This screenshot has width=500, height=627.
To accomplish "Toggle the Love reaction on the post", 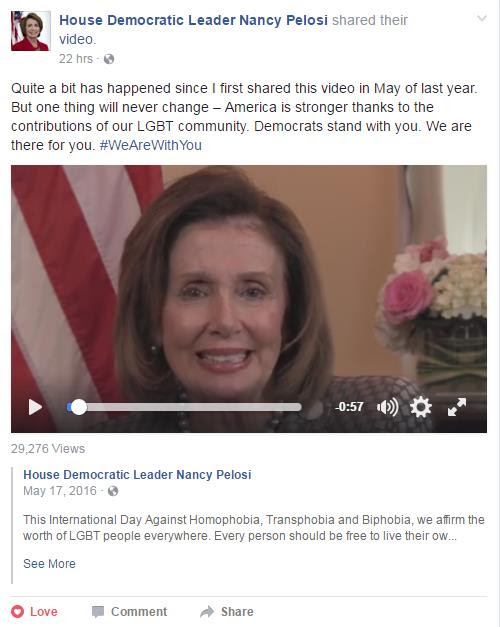I will click(x=34, y=611).
